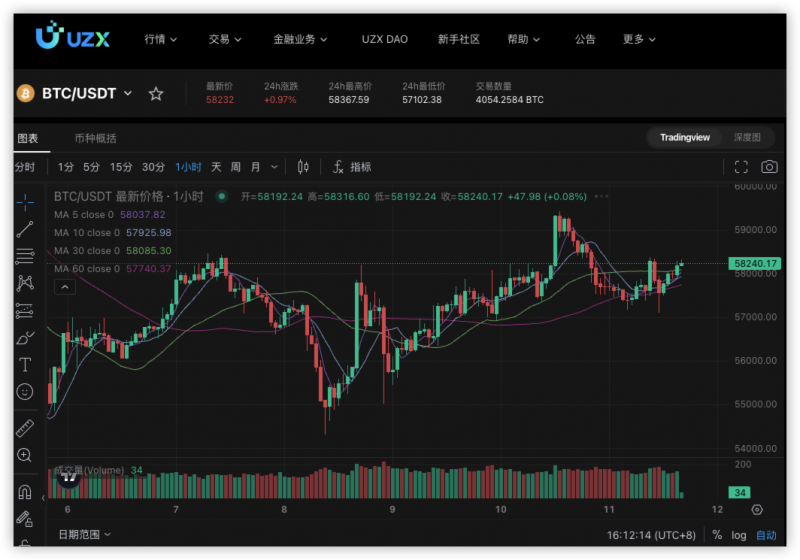This screenshot has width=800, height=560.
Task: Click the 成交量 Volume indicator legend
Action: pos(98,470)
